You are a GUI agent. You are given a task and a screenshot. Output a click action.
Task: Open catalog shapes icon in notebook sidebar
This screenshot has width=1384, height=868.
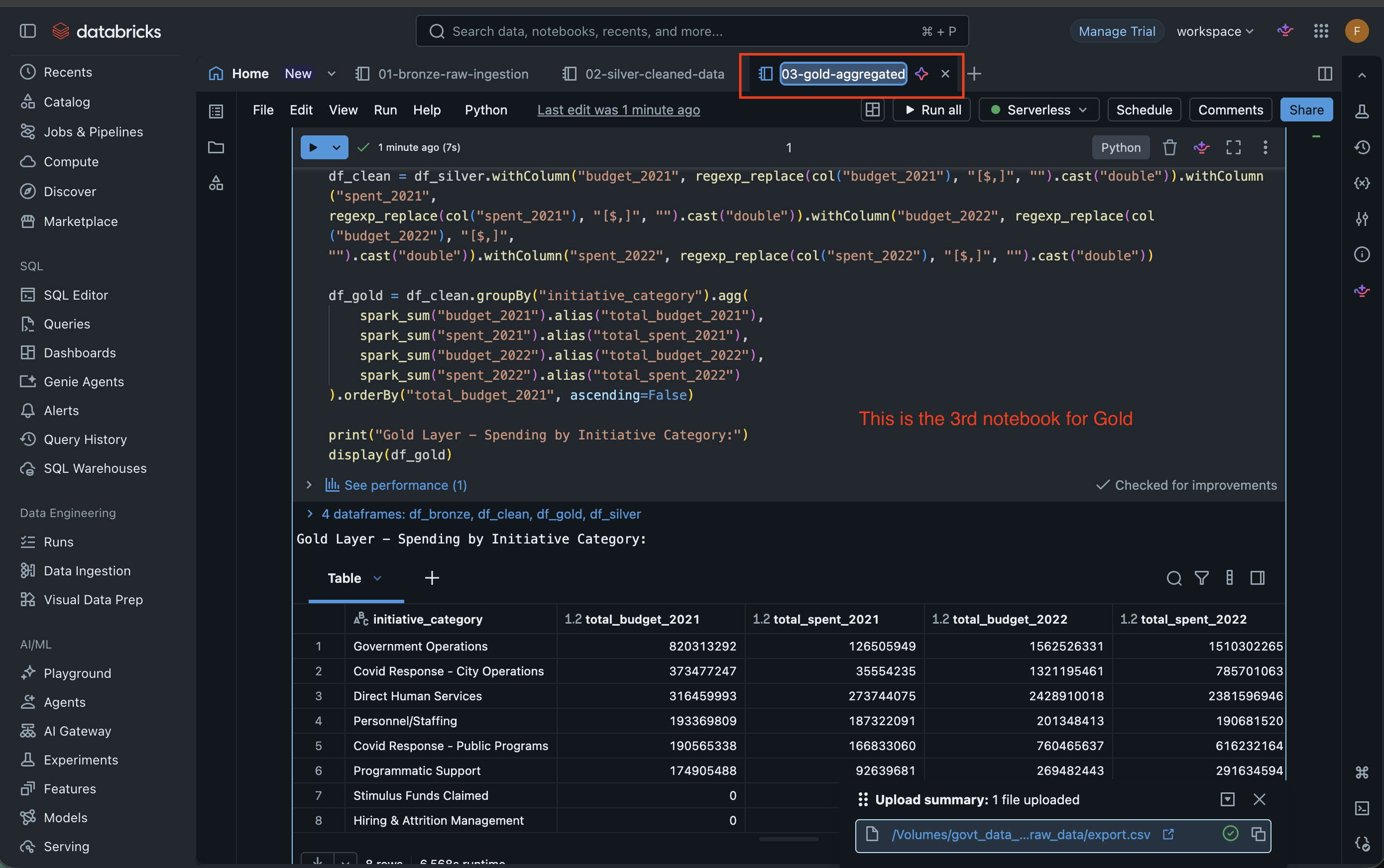[216, 183]
